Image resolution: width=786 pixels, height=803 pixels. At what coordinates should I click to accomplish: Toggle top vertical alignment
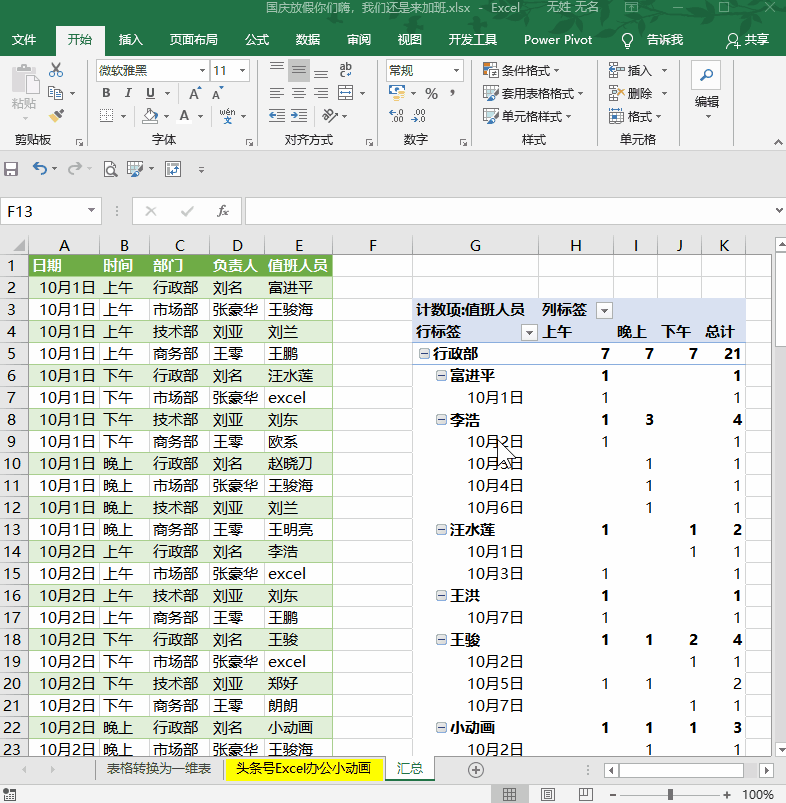[277, 67]
